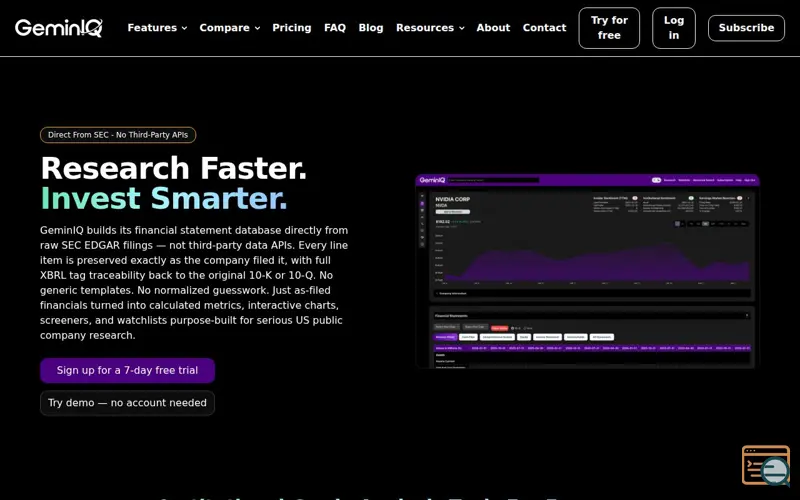Navigate to the Contact page
The width and height of the screenshot is (800, 500).
point(544,28)
